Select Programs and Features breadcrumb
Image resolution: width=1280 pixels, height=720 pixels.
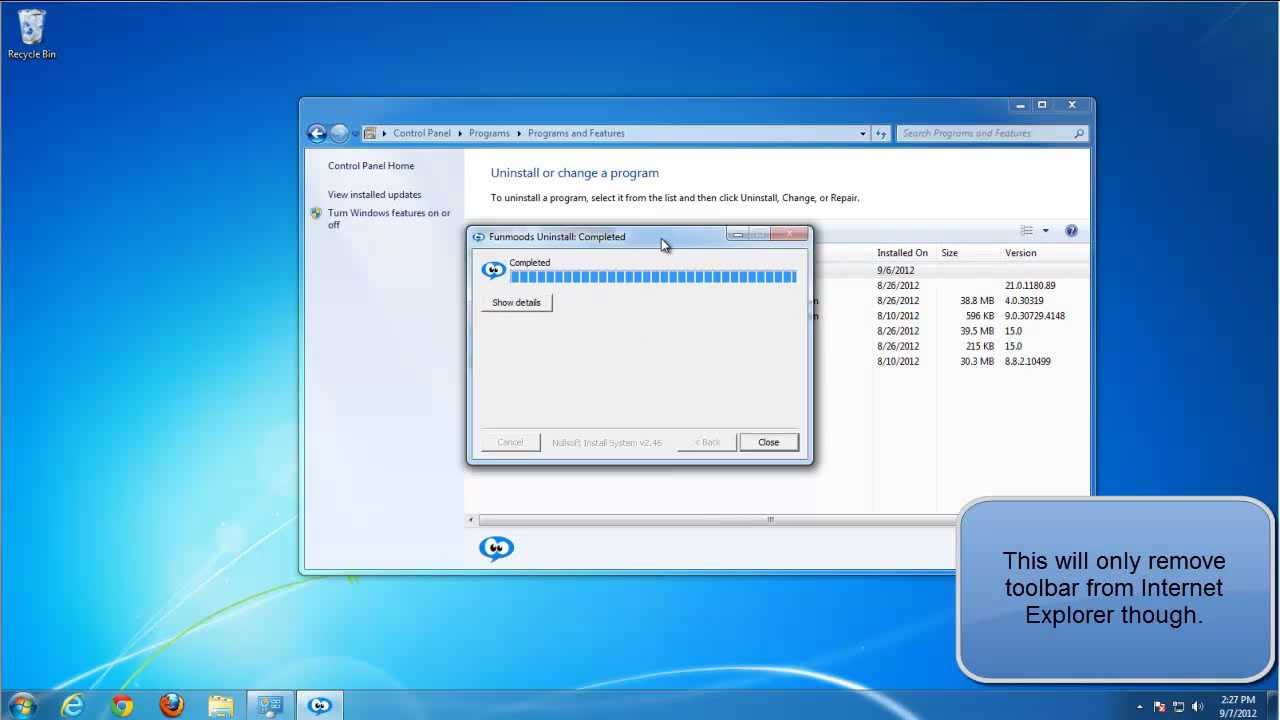tap(576, 133)
